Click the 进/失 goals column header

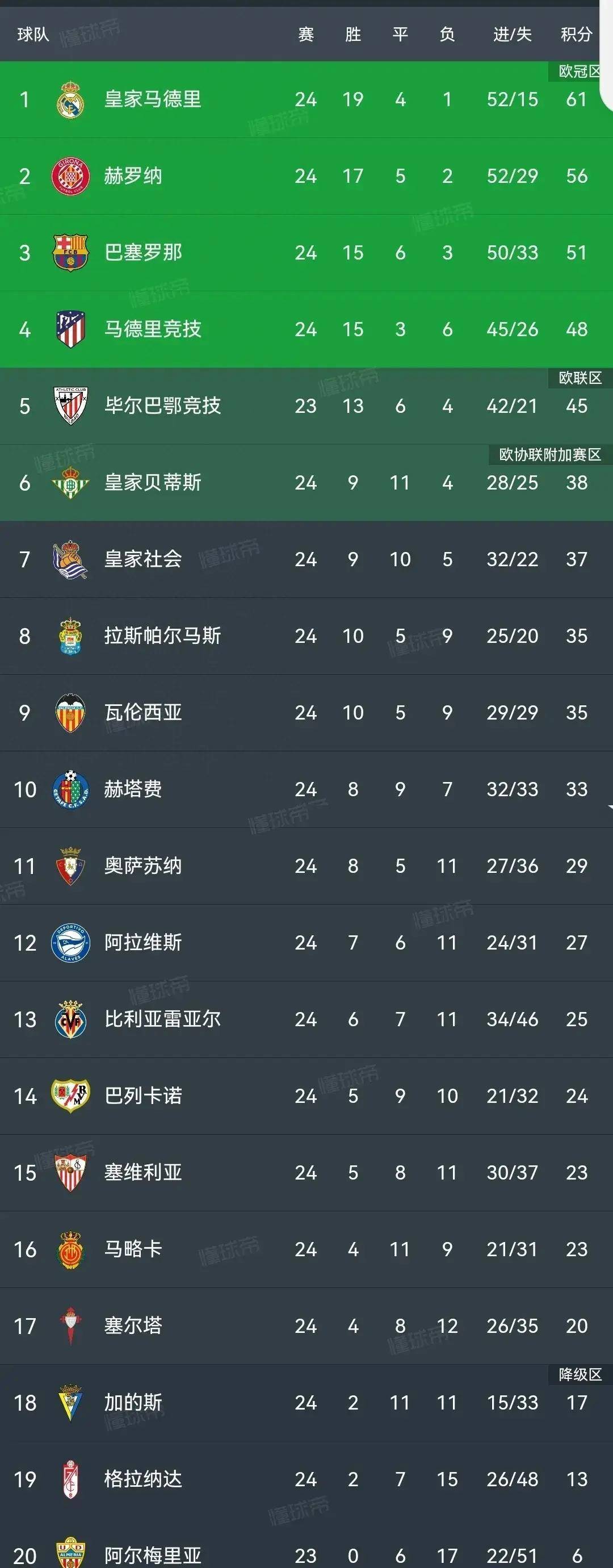coord(512,35)
